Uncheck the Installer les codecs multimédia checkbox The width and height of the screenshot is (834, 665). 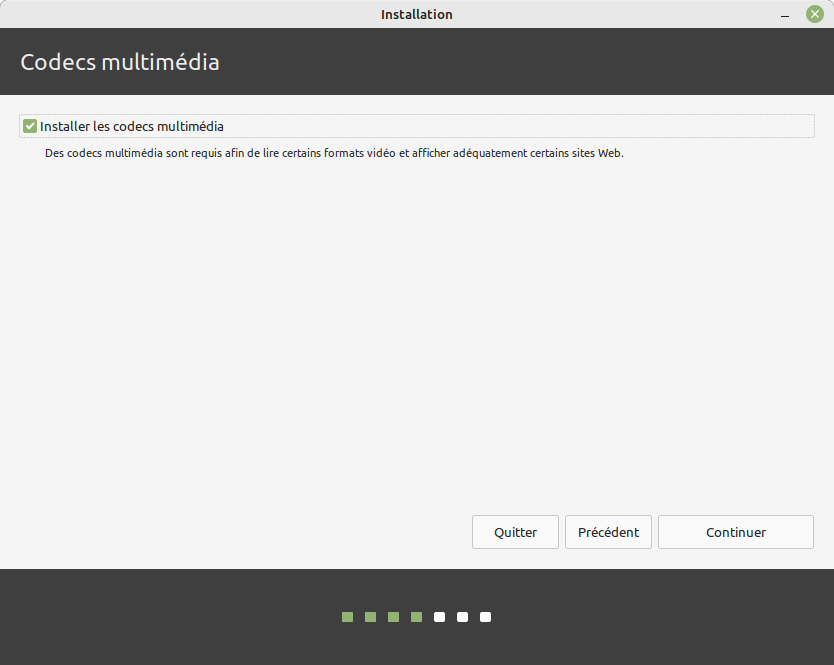(x=30, y=127)
